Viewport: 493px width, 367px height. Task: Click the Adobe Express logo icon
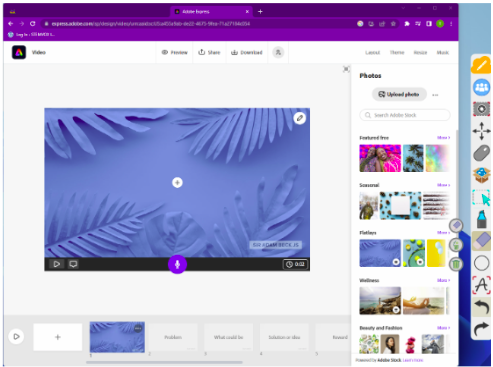(19, 52)
